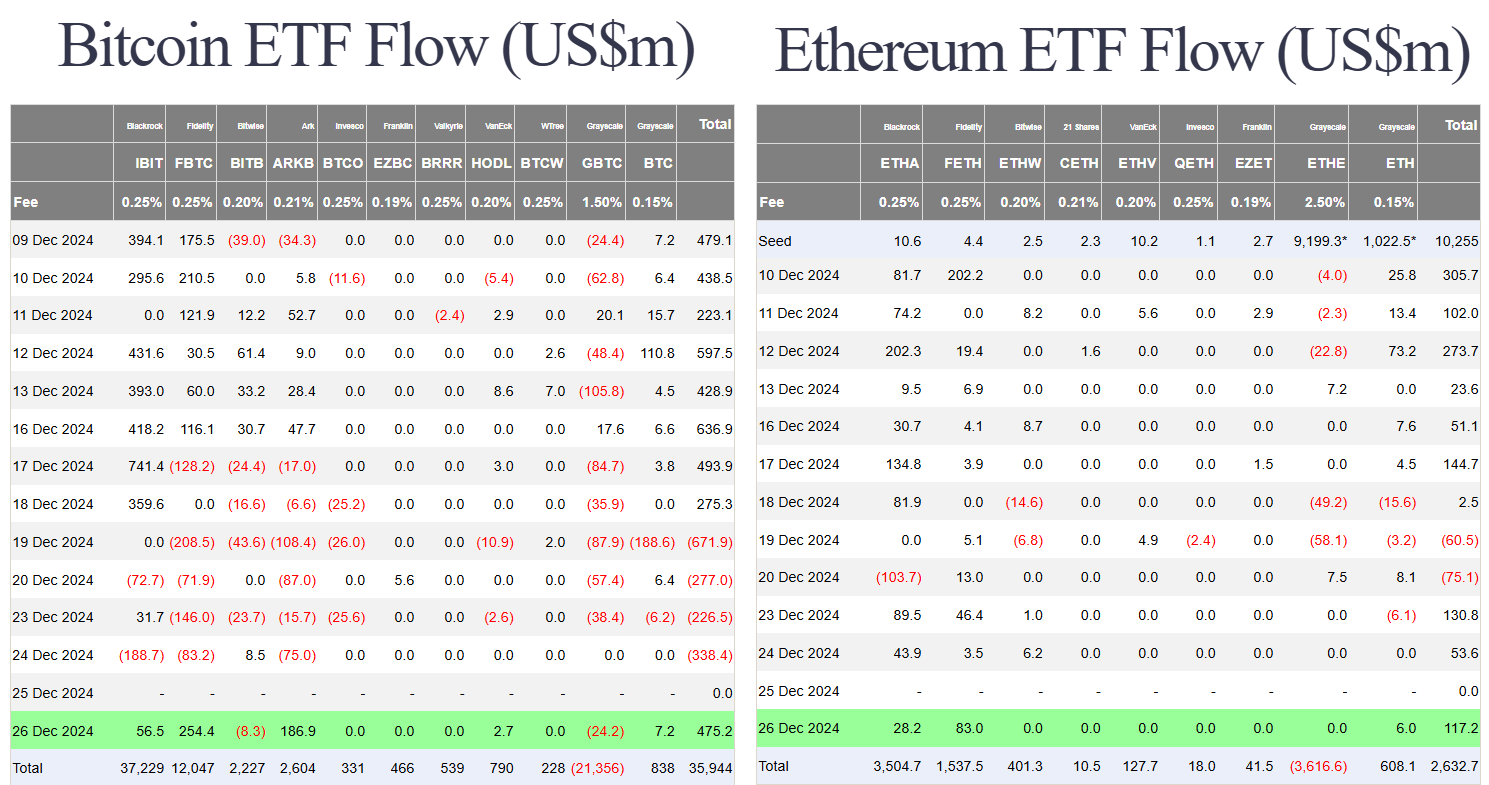This screenshot has height=785, width=1489.
Task: Click the Seed row label
Action: tap(775, 241)
